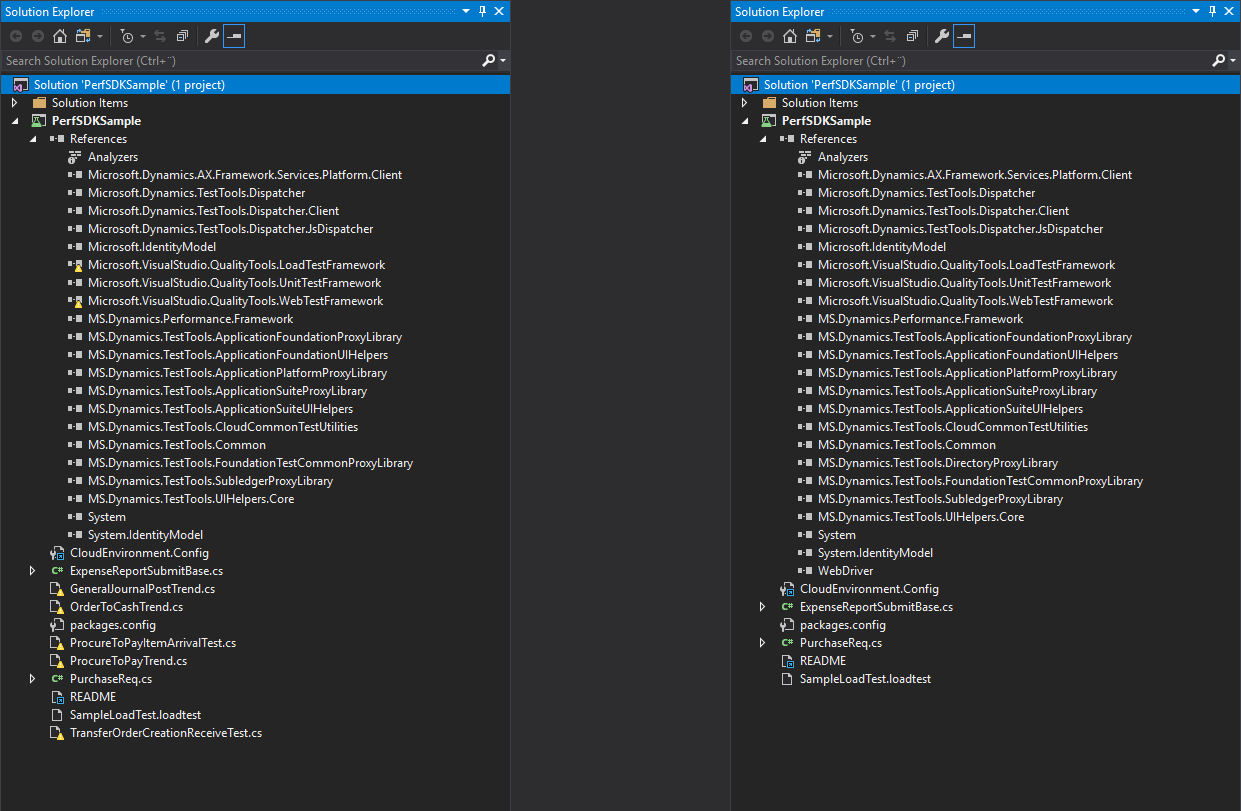Click Collapse All icon in left panel toolbar

[181, 37]
